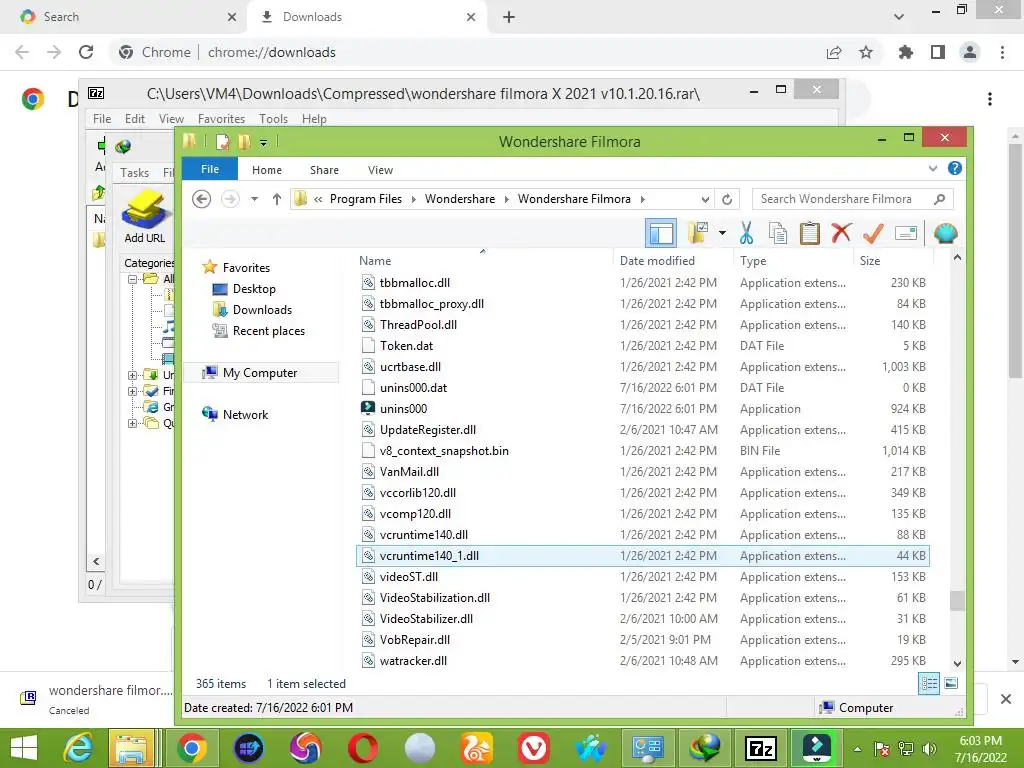1024x768 pixels.
Task: Sort files by Date modified column
Action: 673,261
